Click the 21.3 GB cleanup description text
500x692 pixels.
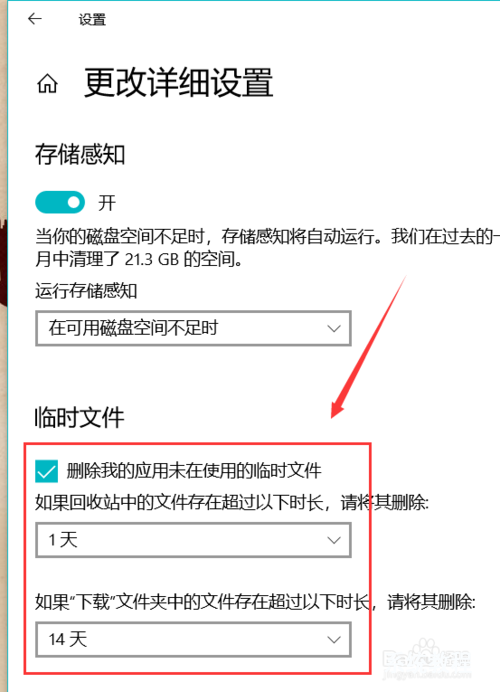click(267, 248)
